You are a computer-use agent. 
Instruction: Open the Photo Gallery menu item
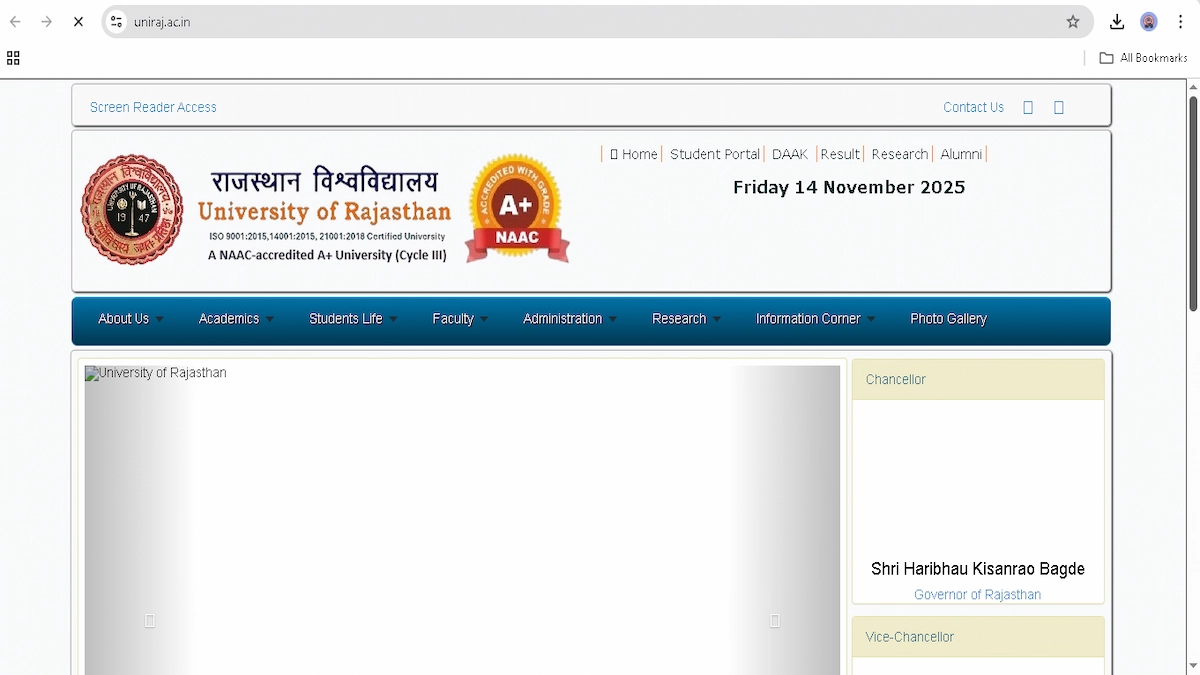coord(948,319)
